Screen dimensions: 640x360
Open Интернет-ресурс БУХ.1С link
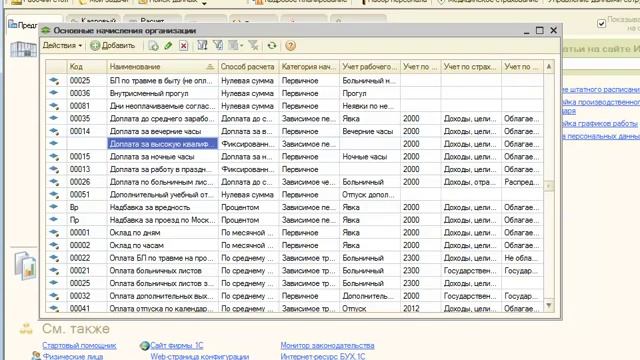[x=323, y=356]
